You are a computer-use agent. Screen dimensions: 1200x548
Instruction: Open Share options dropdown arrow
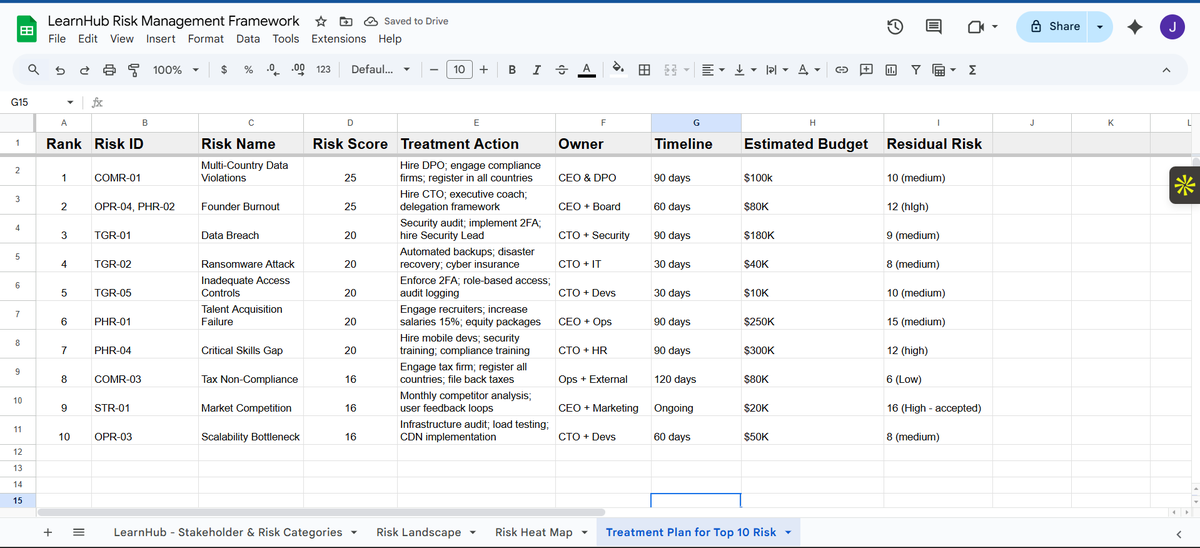(x=1100, y=27)
